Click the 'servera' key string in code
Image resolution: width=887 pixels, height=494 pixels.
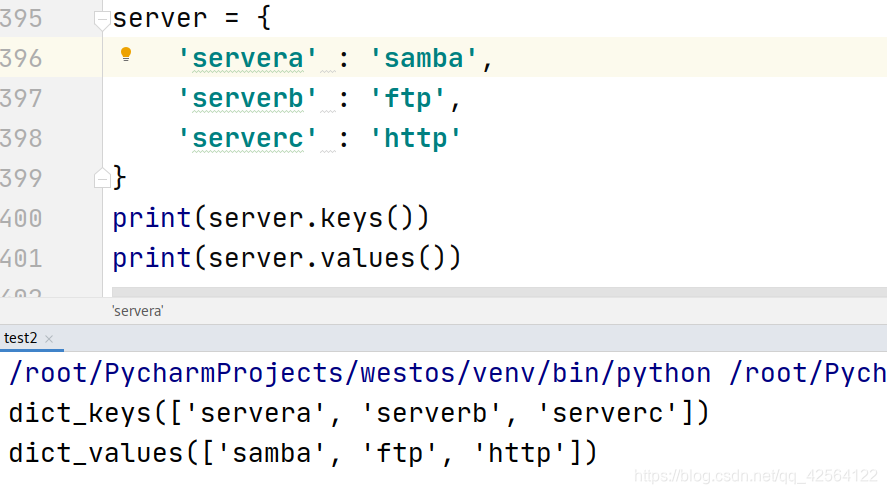(x=248, y=58)
